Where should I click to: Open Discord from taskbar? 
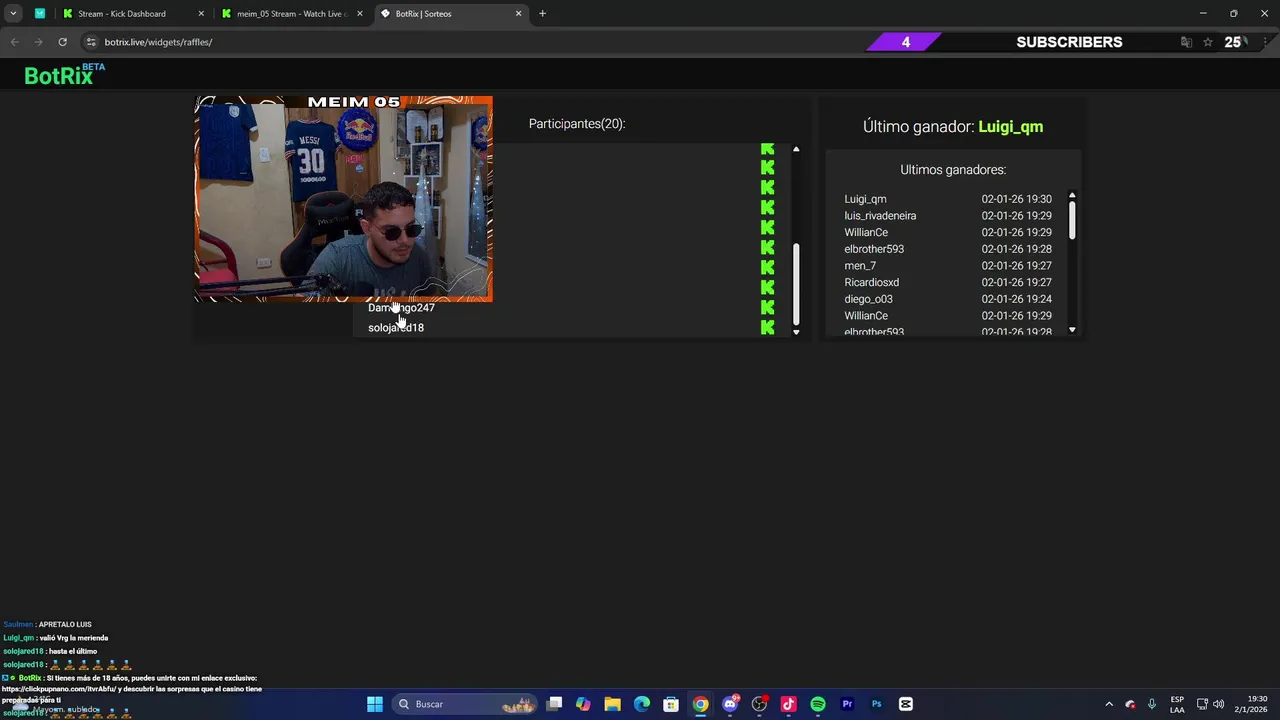[730, 704]
